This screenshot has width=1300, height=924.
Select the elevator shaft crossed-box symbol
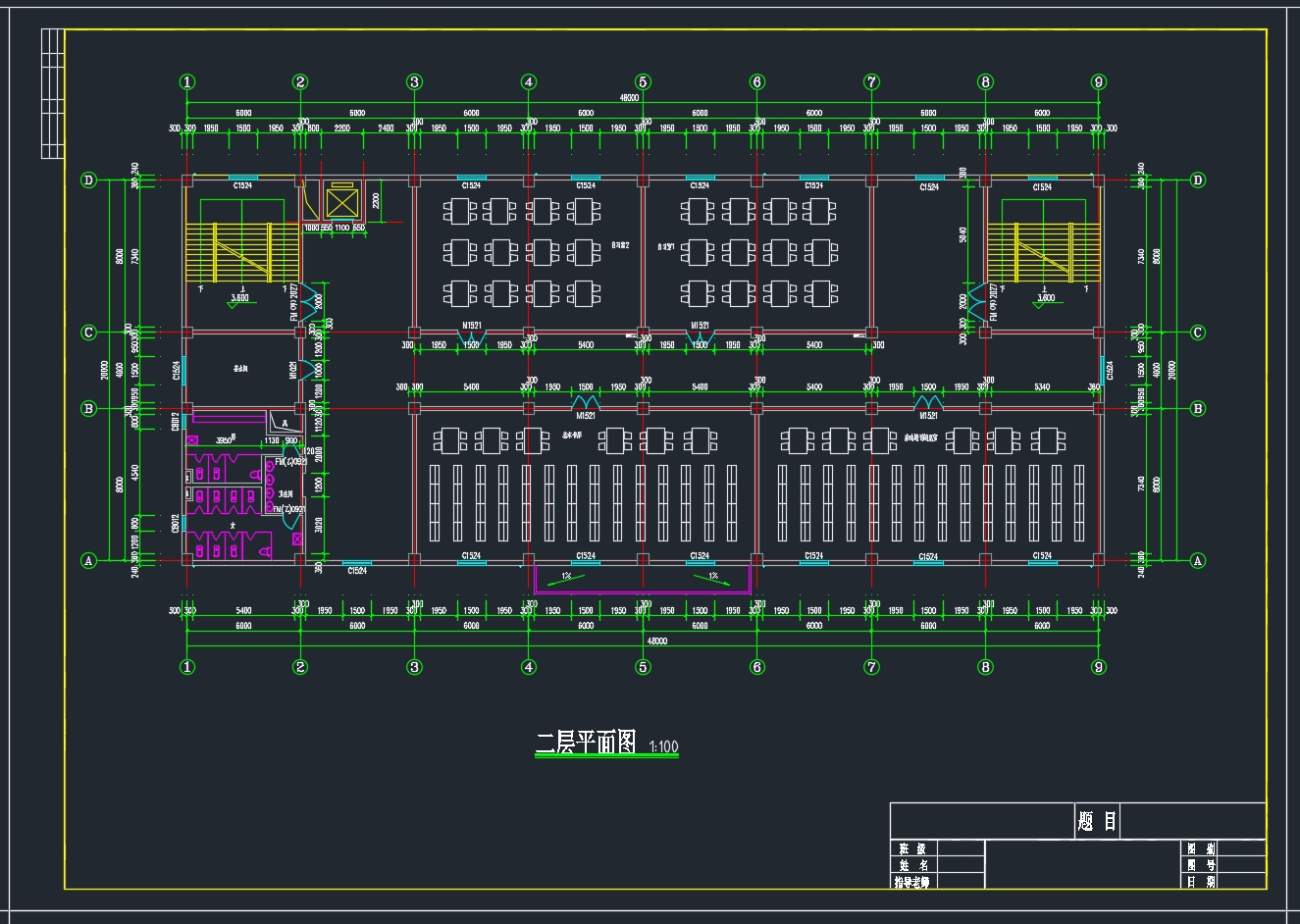(x=342, y=202)
